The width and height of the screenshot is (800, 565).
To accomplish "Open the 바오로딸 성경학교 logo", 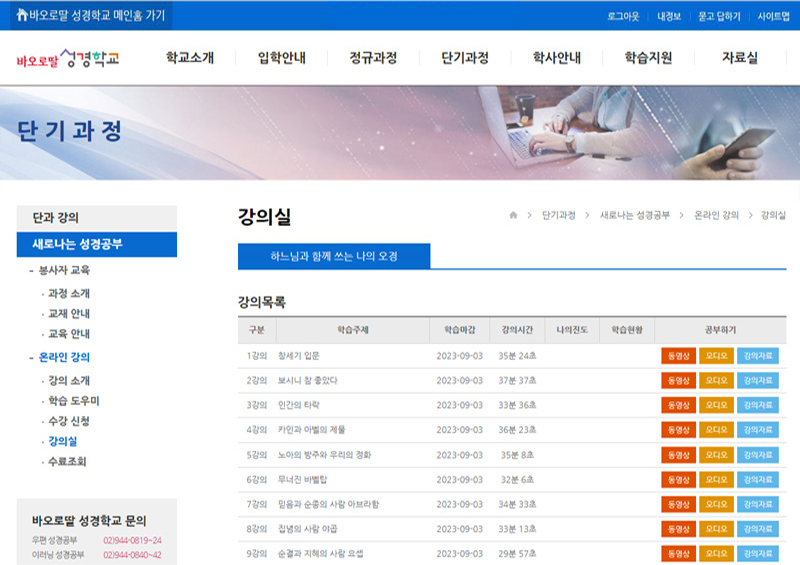I will (x=68, y=59).
